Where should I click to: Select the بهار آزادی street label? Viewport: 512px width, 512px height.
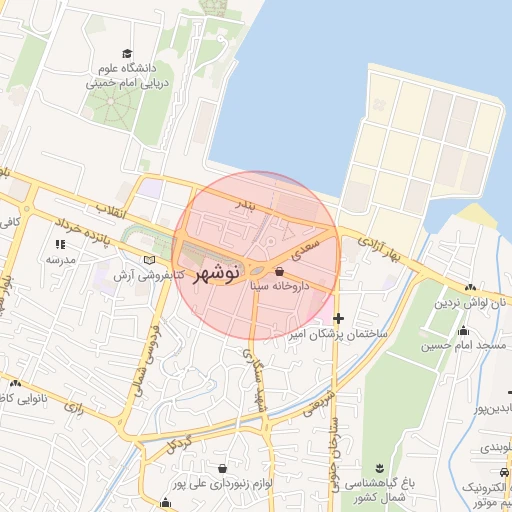[x=379, y=249]
